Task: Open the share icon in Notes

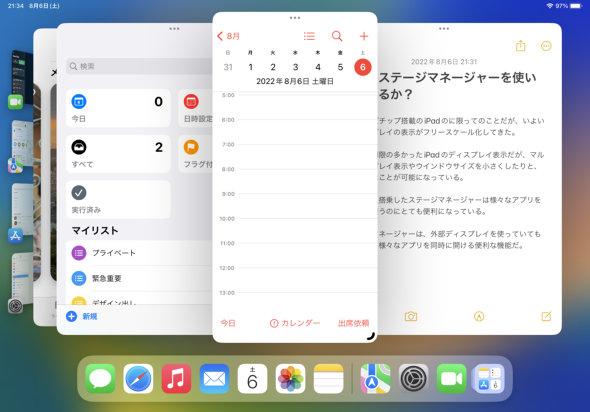Action: [x=520, y=46]
